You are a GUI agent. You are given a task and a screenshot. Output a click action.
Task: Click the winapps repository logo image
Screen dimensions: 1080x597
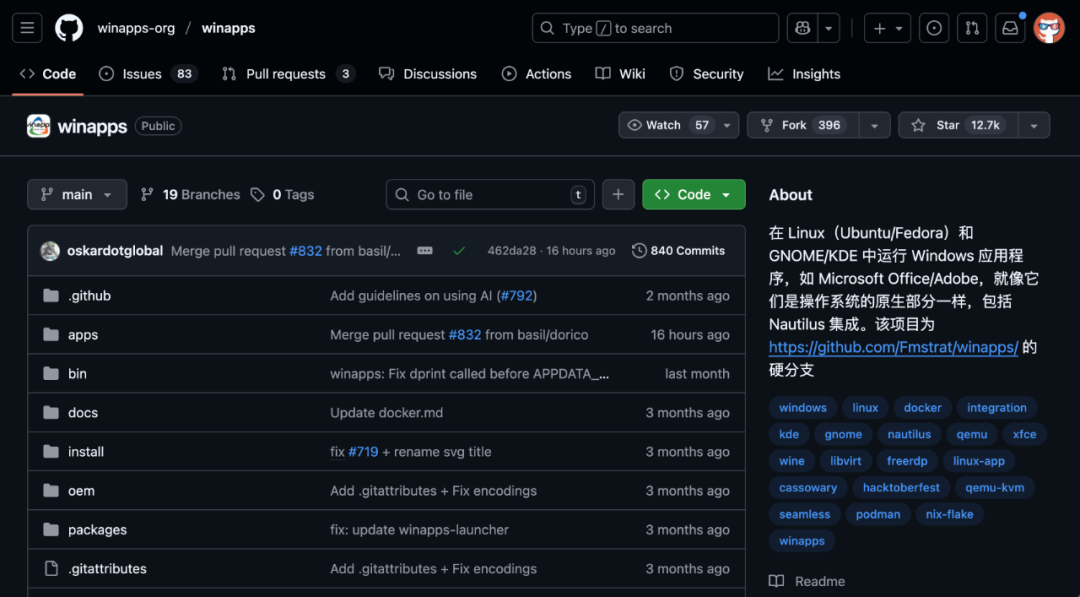[39, 126]
